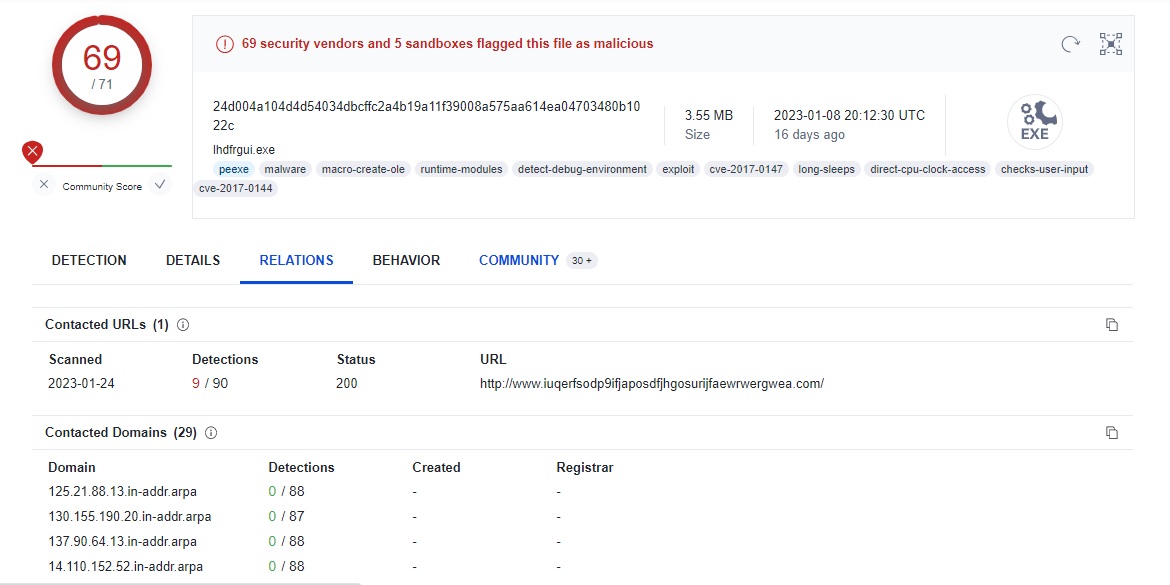Image resolution: width=1170 pixels, height=585 pixels.
Task: Copy the Contacted Domains list
Action: (1111, 433)
